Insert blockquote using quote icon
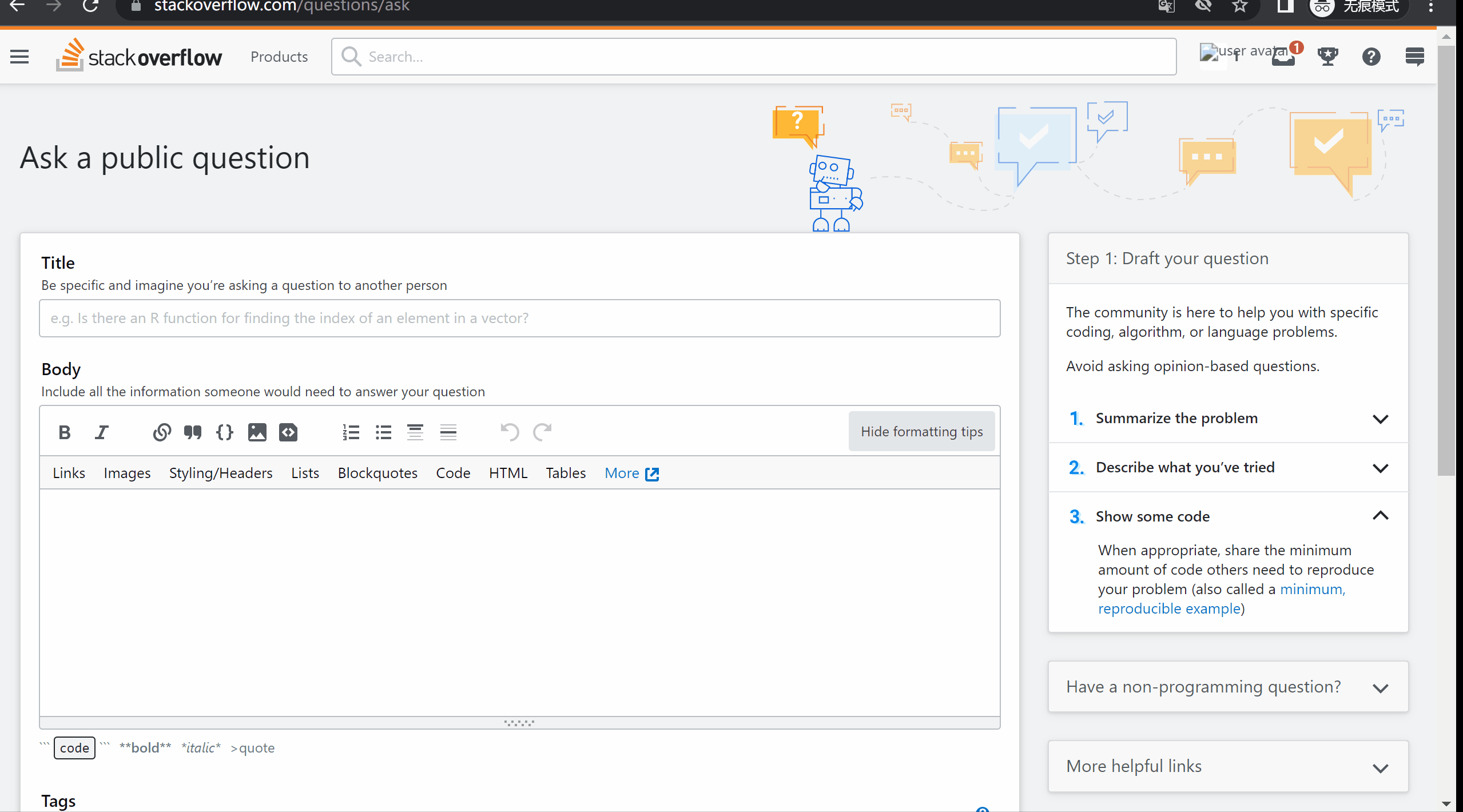 point(193,432)
